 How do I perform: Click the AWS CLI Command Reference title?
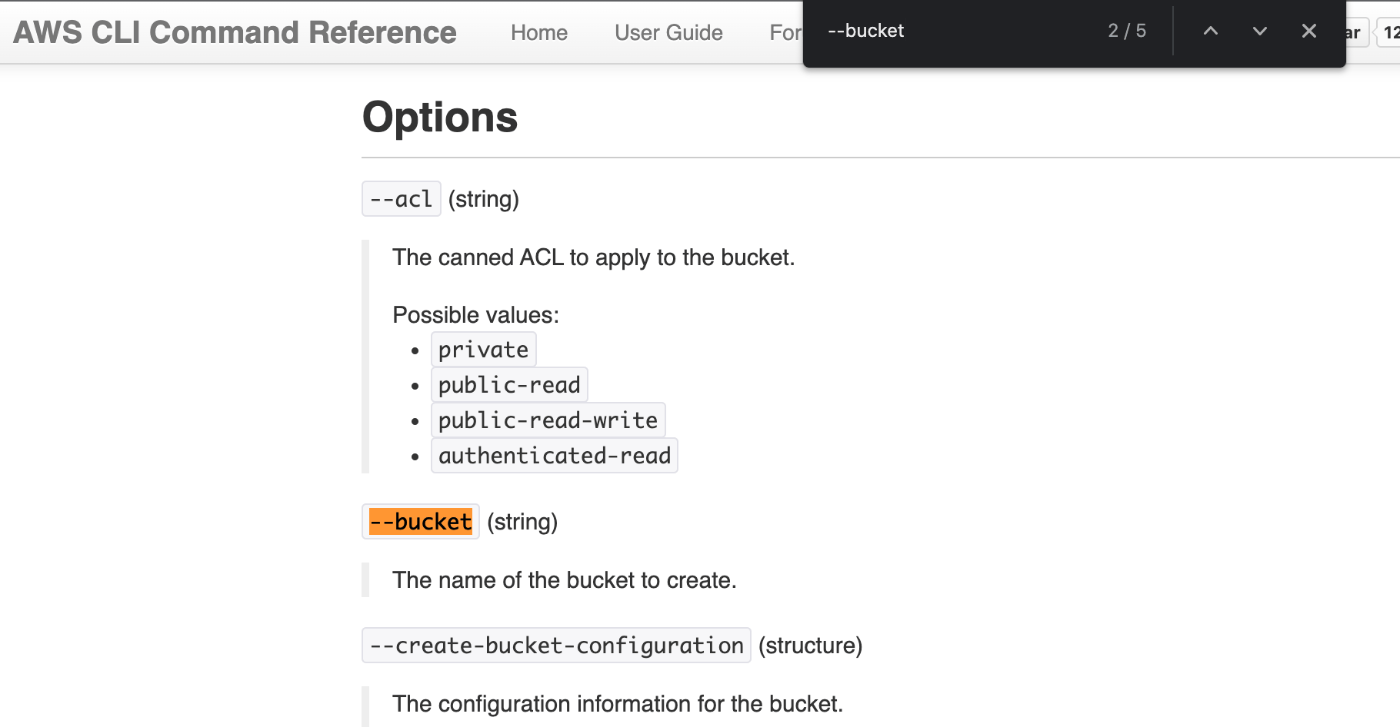click(235, 32)
